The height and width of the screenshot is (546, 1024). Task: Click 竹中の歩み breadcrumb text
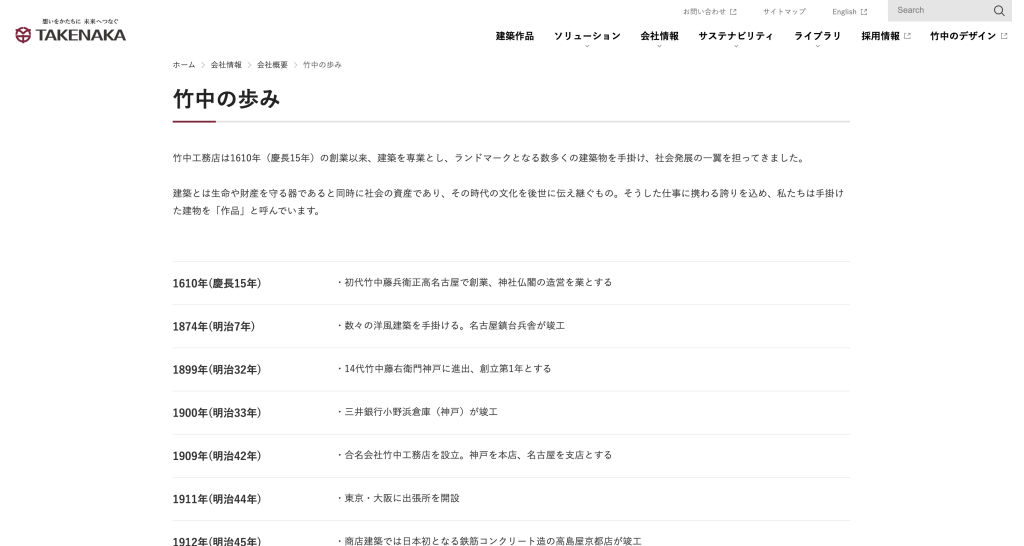click(x=322, y=65)
